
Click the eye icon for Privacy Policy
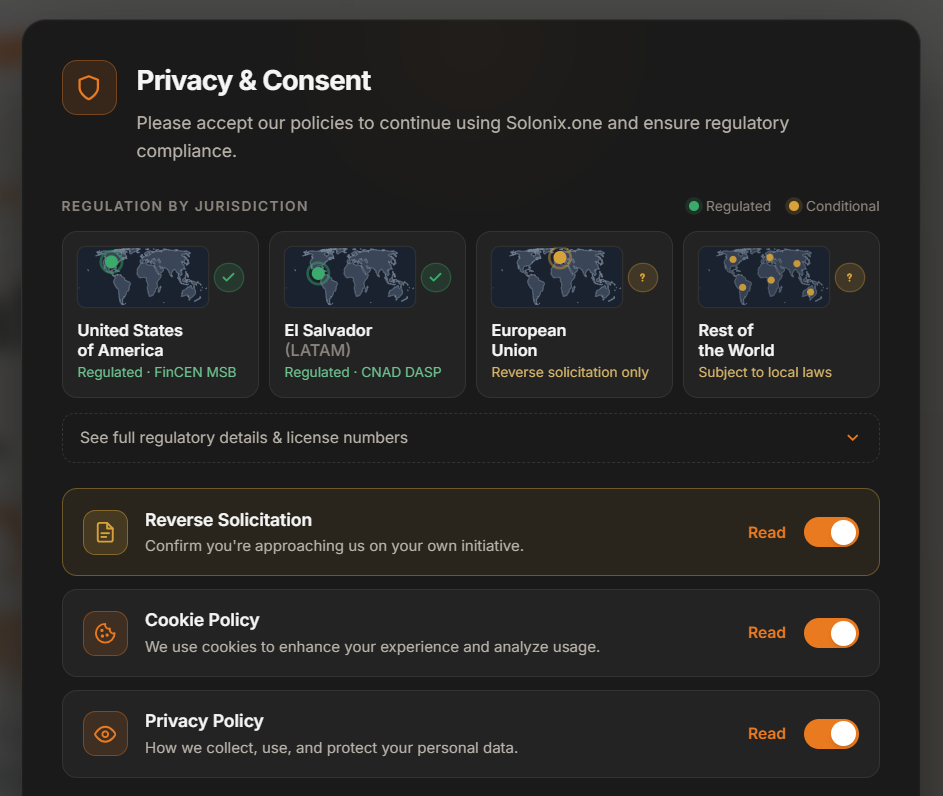tap(105, 734)
